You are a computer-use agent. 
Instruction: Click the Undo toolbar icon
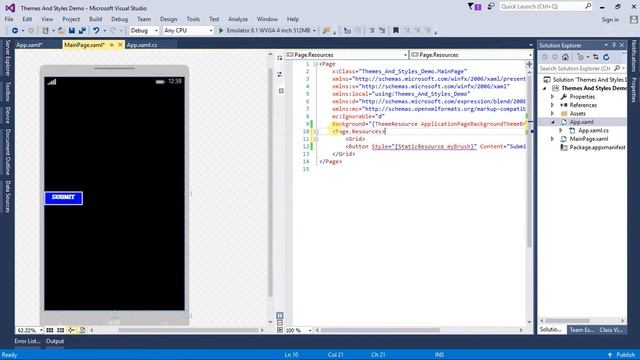[x=96, y=31]
